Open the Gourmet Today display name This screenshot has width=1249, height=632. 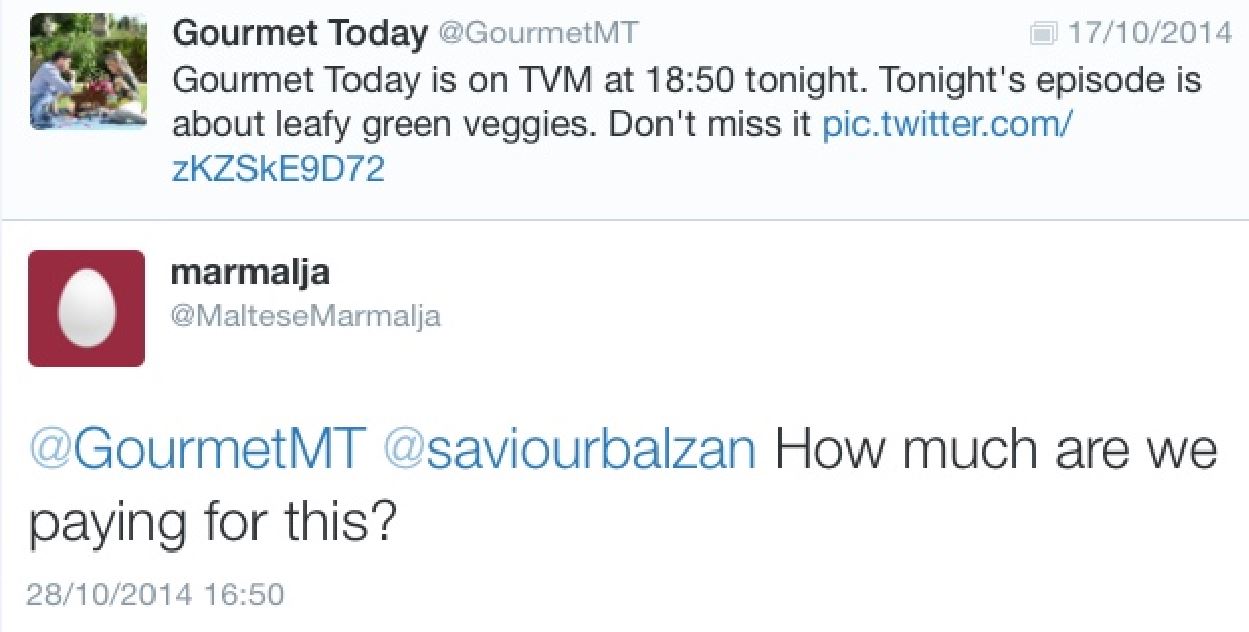pos(300,34)
